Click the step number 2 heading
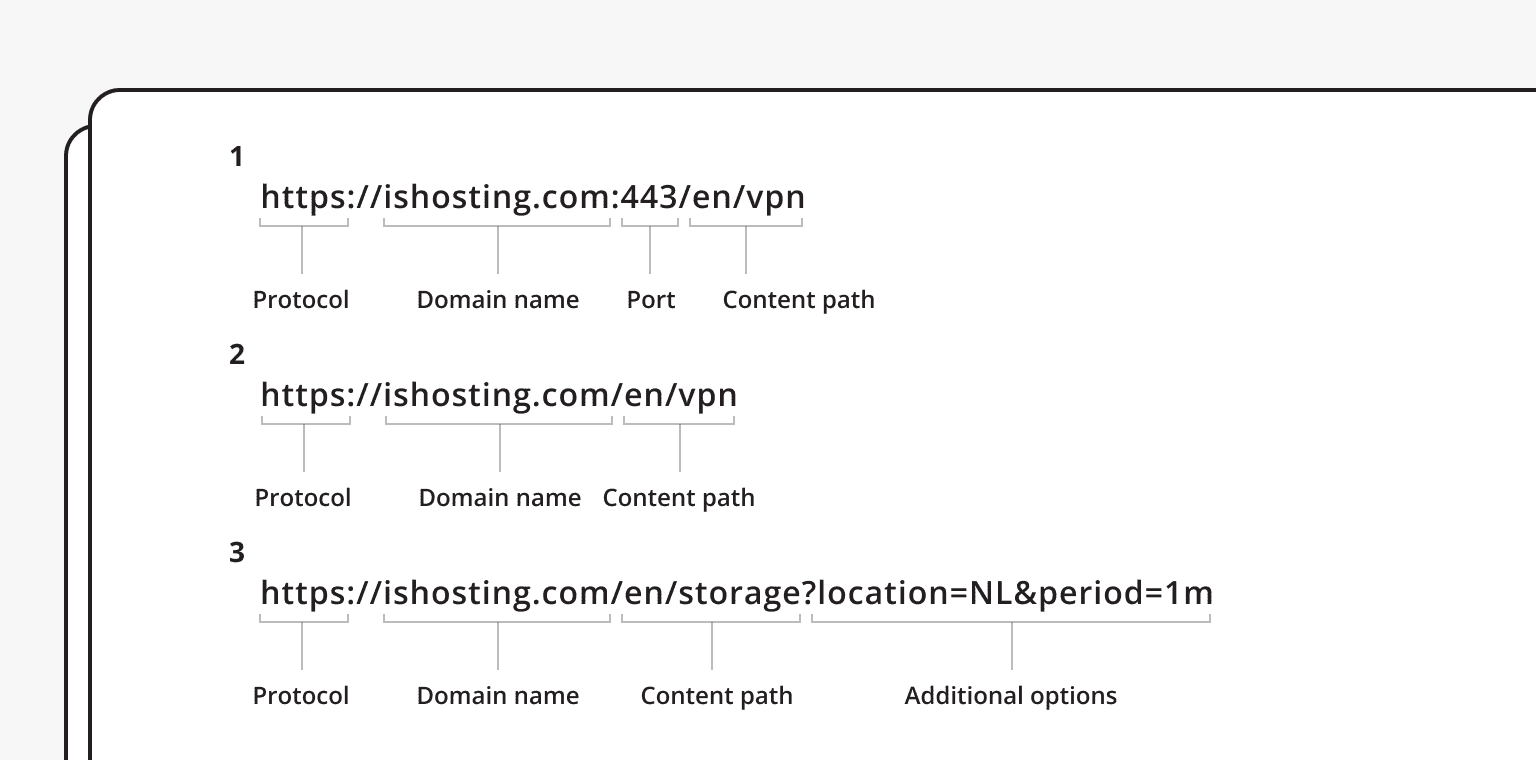Image resolution: width=1536 pixels, height=760 pixels. click(237, 355)
